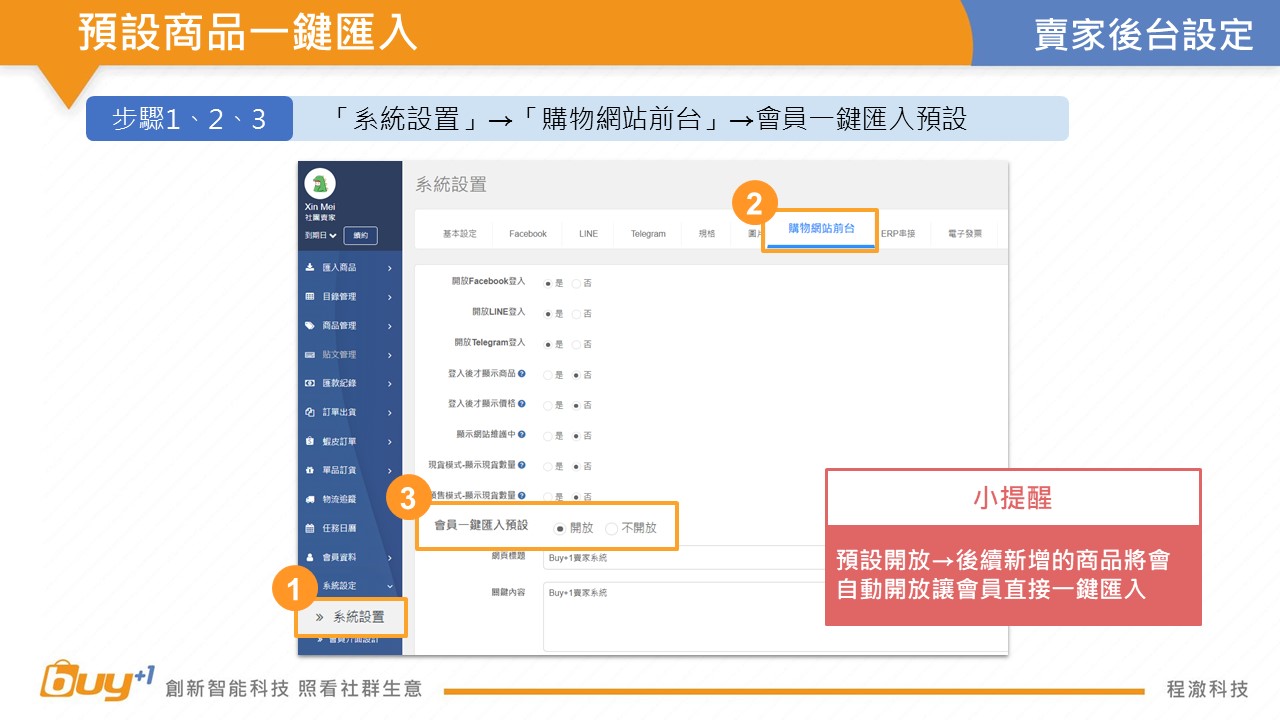Screen dimensions: 1280x720
Task: Expand the 目錄管理 sidebar menu arrow
Action: pyautogui.click(x=390, y=297)
